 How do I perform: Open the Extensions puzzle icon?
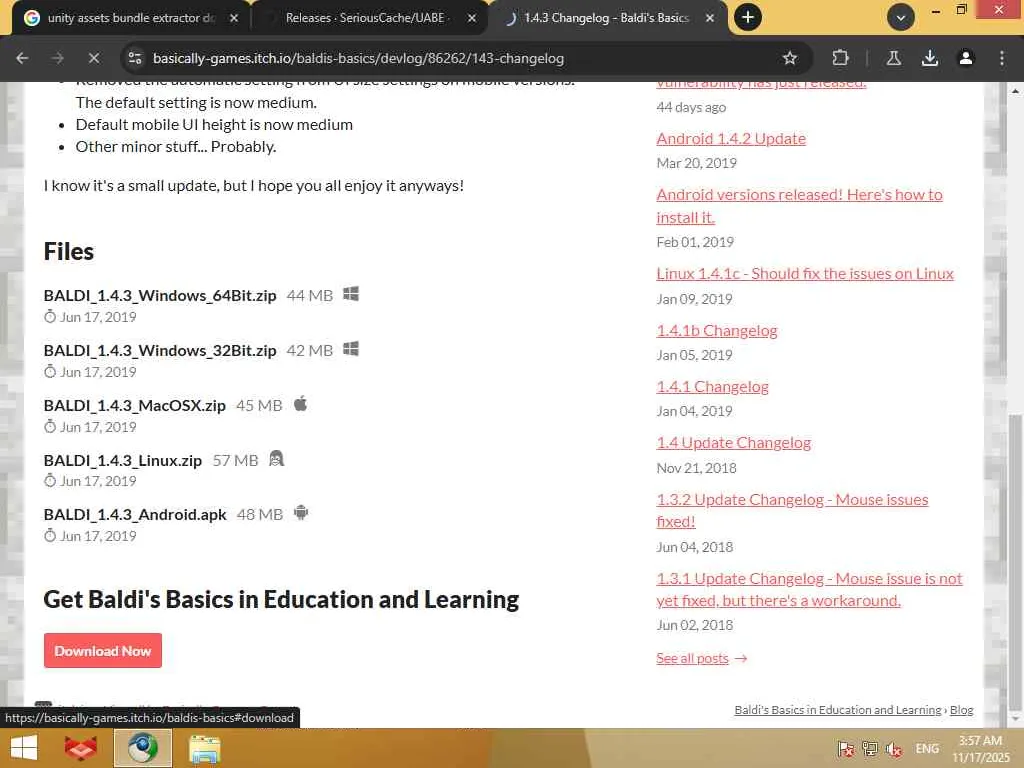click(840, 58)
